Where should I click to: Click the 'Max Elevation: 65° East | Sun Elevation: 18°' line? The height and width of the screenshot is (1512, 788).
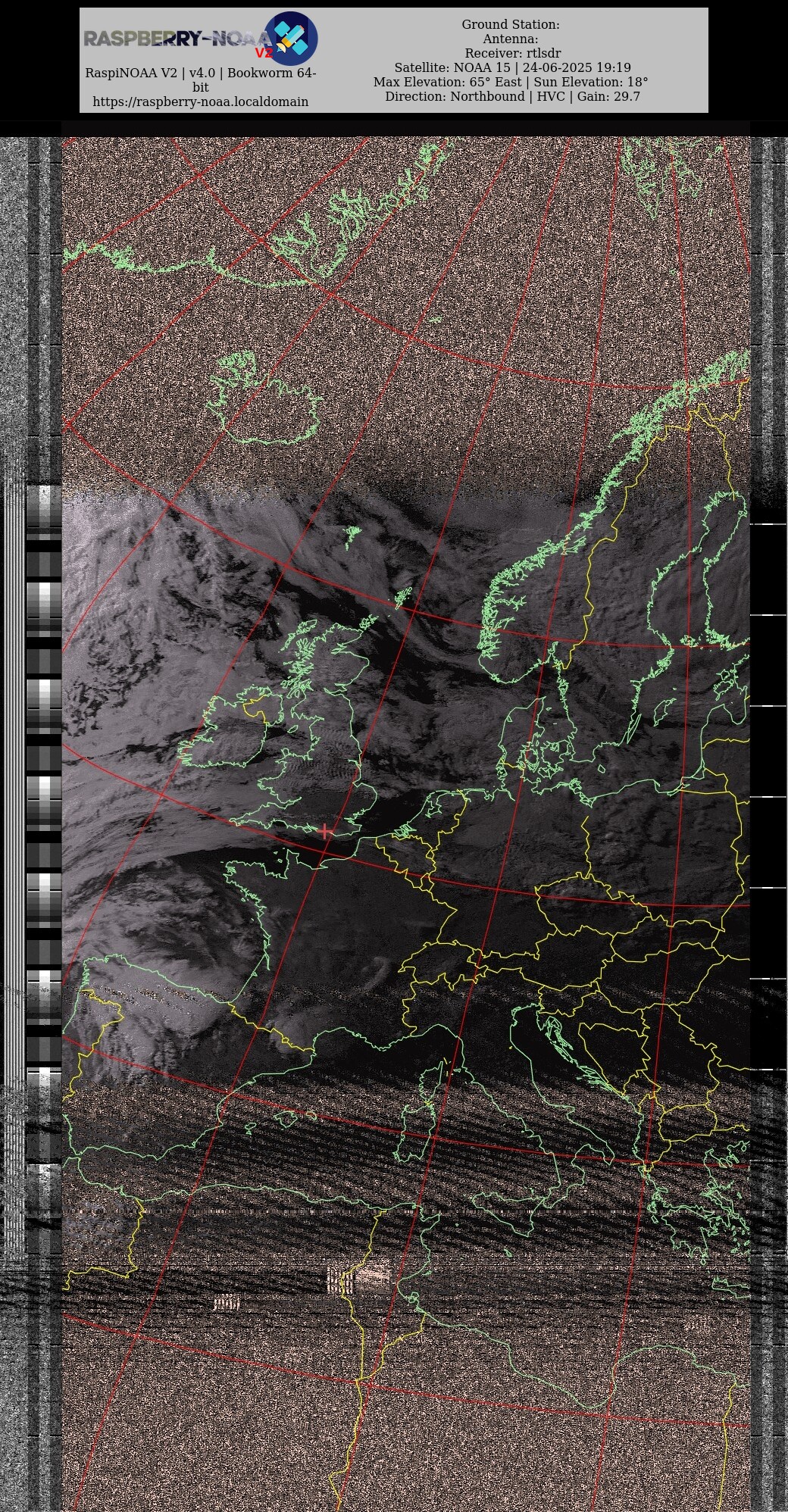click(511, 82)
